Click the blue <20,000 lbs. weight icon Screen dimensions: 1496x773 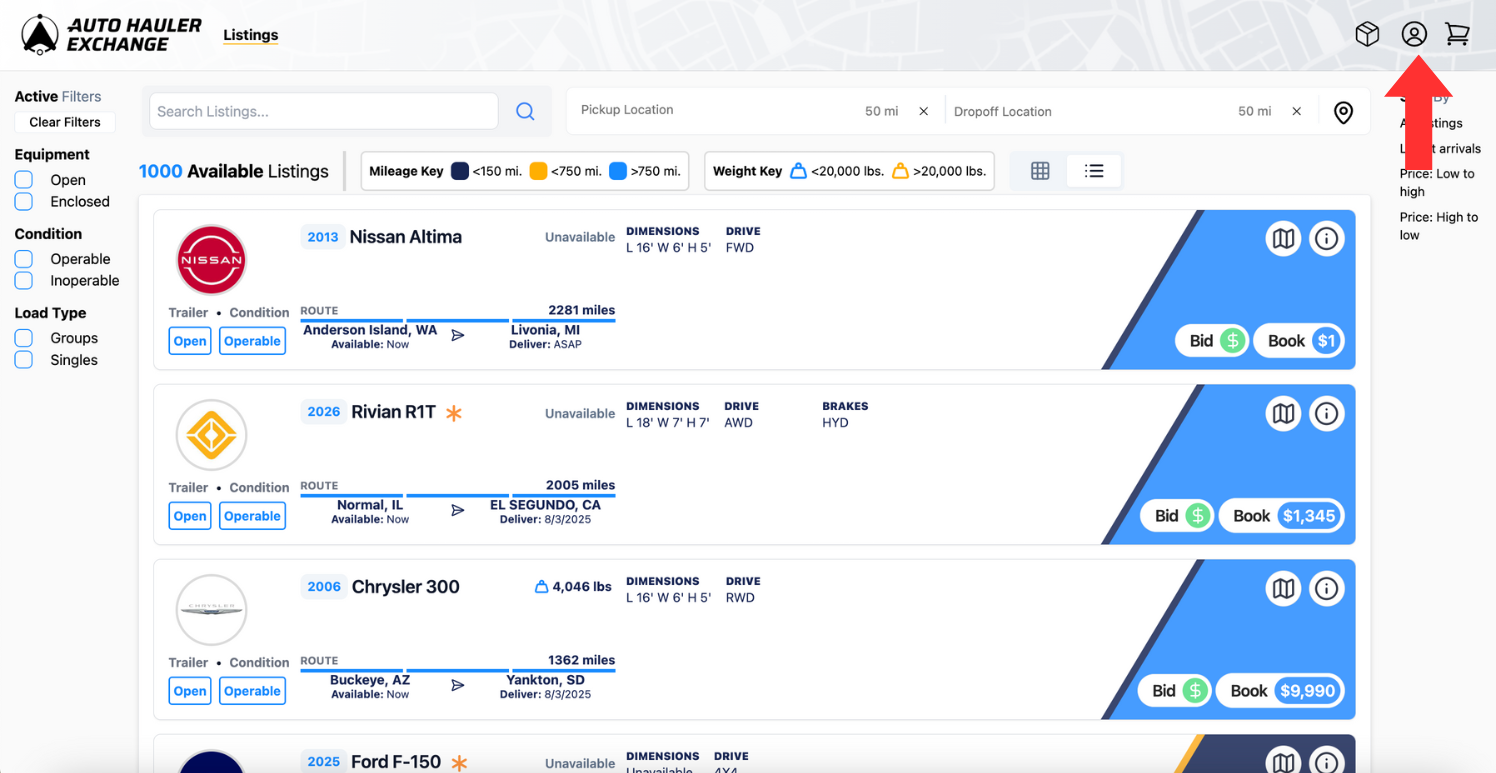click(x=798, y=171)
